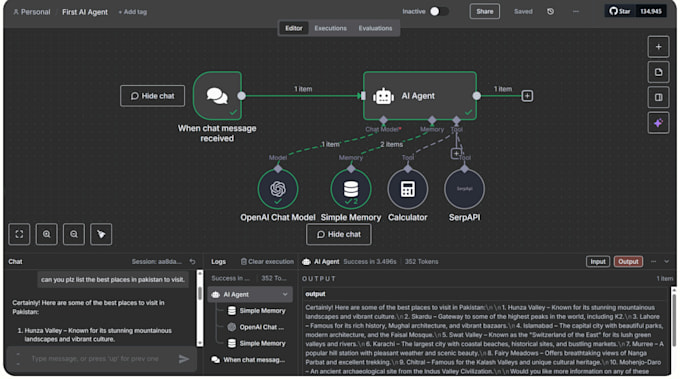Click the Hide chat button below canvas
This screenshot has width=680, height=379.
(x=339, y=235)
